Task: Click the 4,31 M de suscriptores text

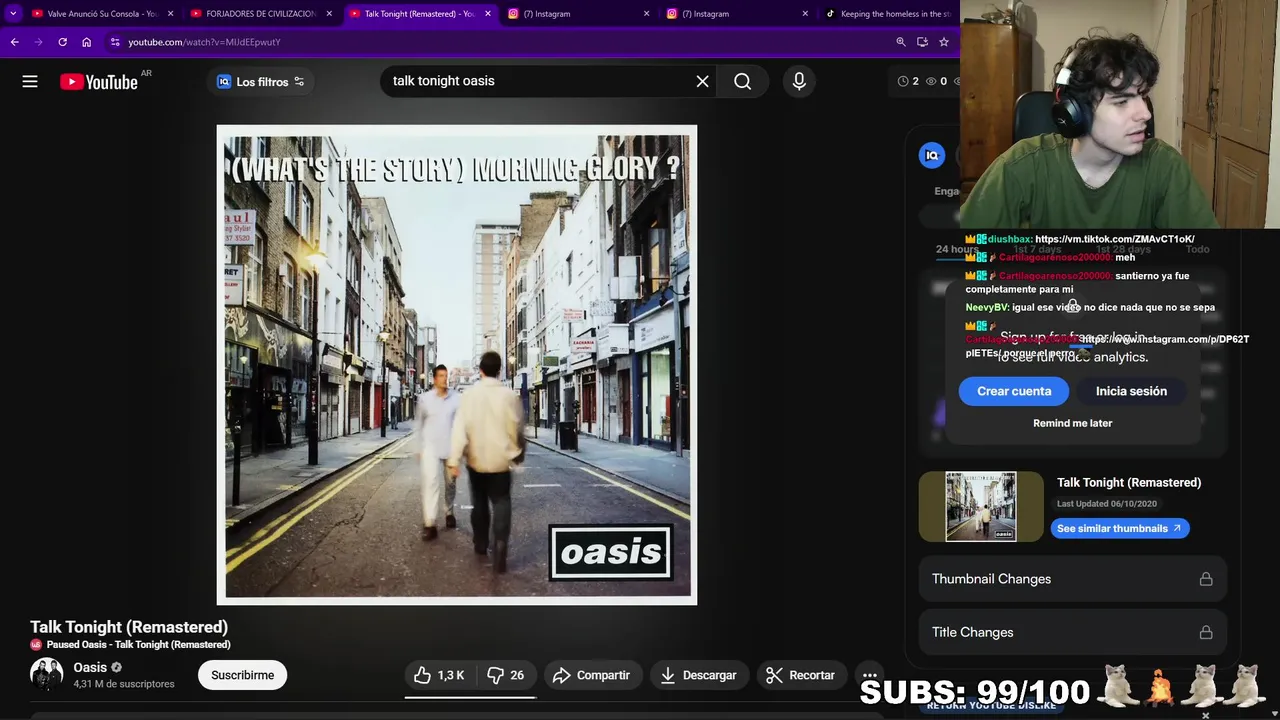Action: pyautogui.click(x=124, y=684)
